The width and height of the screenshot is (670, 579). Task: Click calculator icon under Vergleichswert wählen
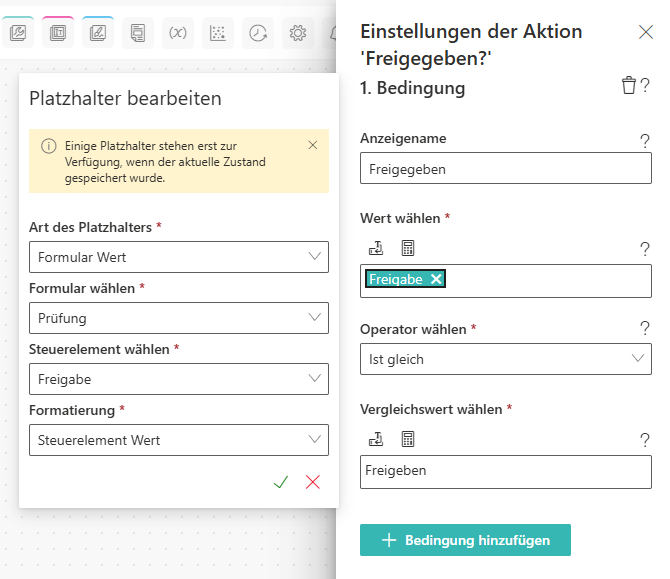[x=408, y=438]
